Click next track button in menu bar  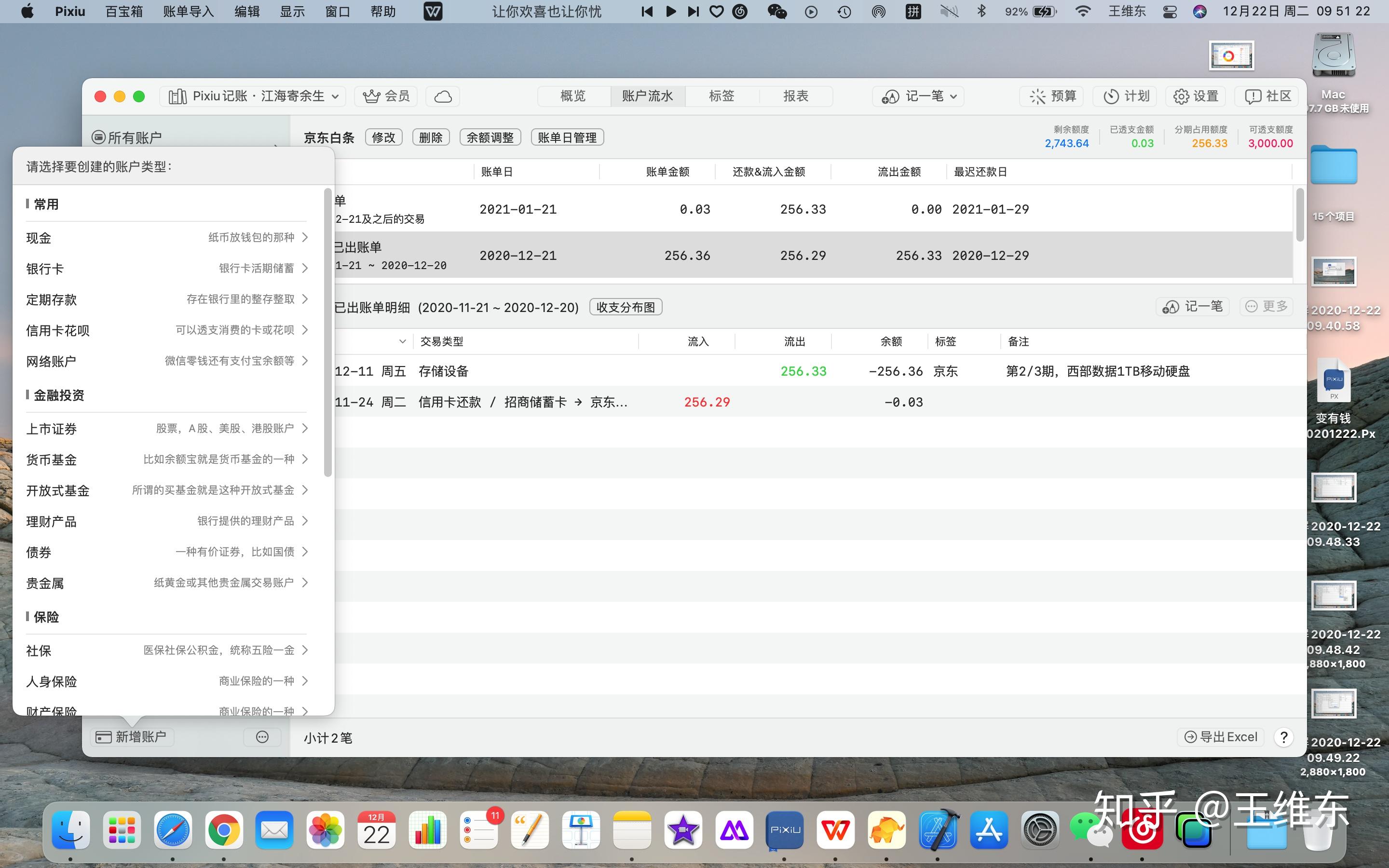[x=694, y=12]
